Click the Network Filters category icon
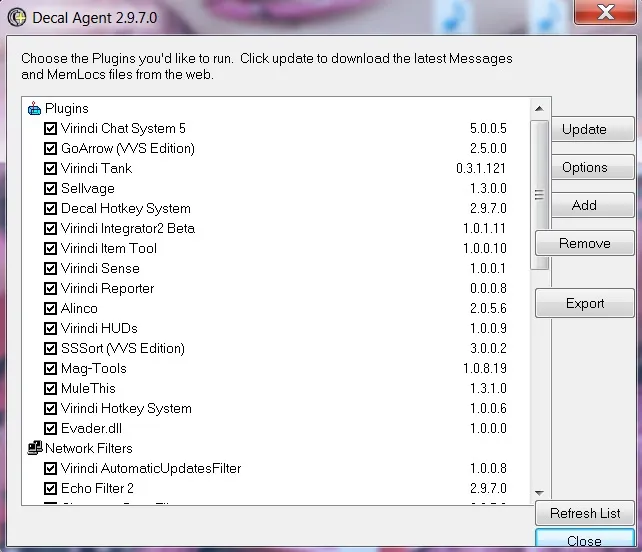642x552 pixels. (34, 448)
